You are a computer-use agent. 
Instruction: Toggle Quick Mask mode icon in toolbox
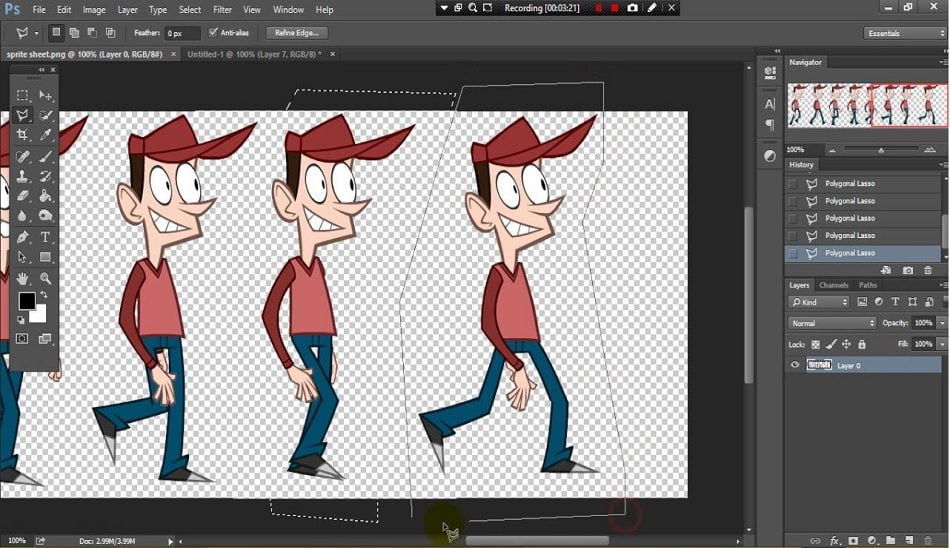click(22, 339)
